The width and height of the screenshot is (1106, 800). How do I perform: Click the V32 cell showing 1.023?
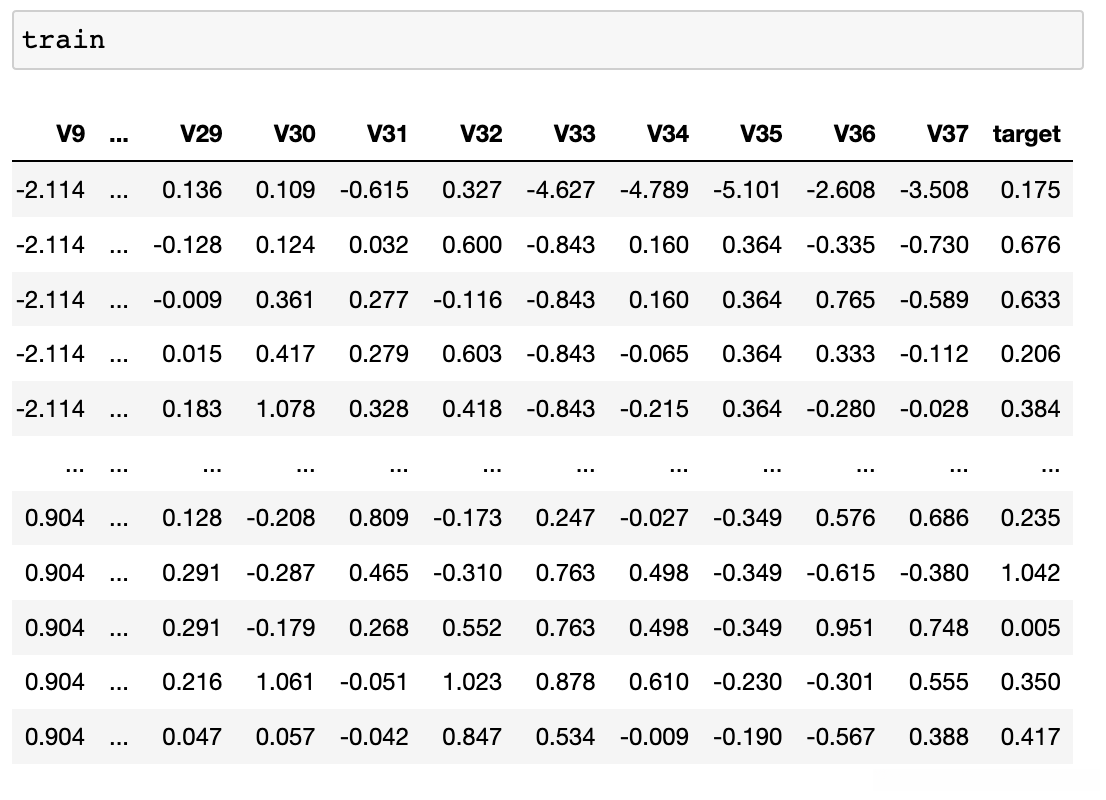472,682
